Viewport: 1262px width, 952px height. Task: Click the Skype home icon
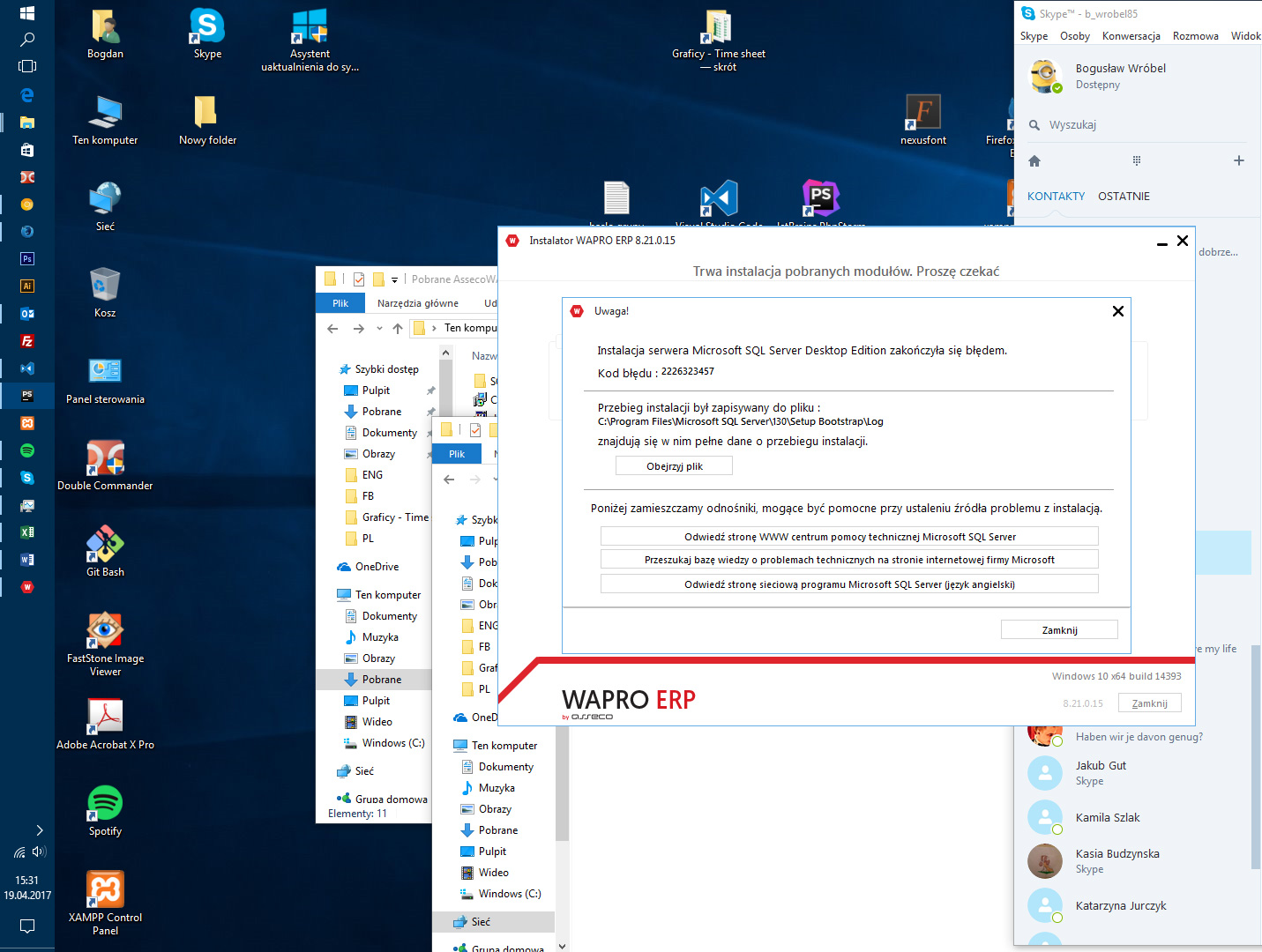click(x=1034, y=160)
